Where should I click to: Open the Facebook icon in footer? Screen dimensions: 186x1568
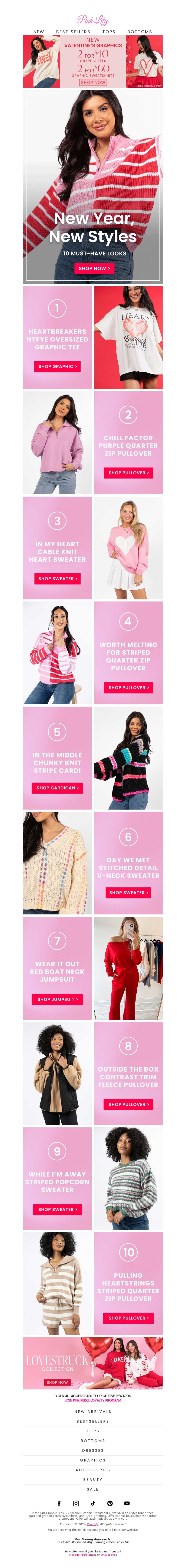tap(59, 1503)
